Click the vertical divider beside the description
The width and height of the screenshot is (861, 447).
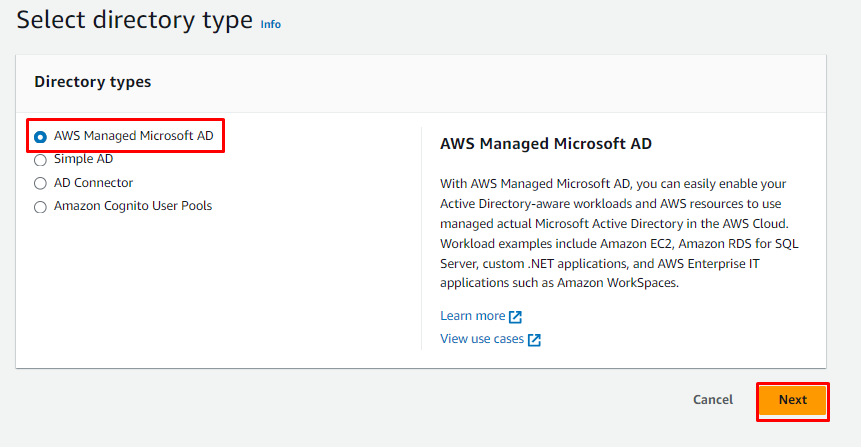pos(421,238)
